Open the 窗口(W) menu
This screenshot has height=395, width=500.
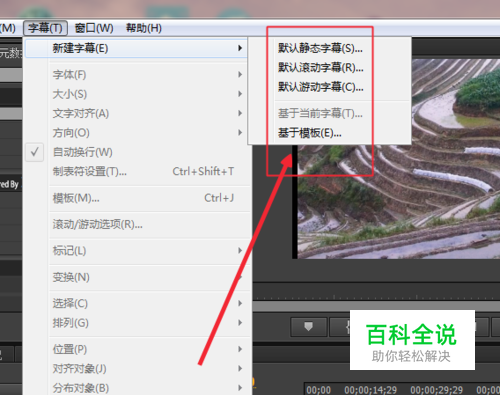(94, 28)
